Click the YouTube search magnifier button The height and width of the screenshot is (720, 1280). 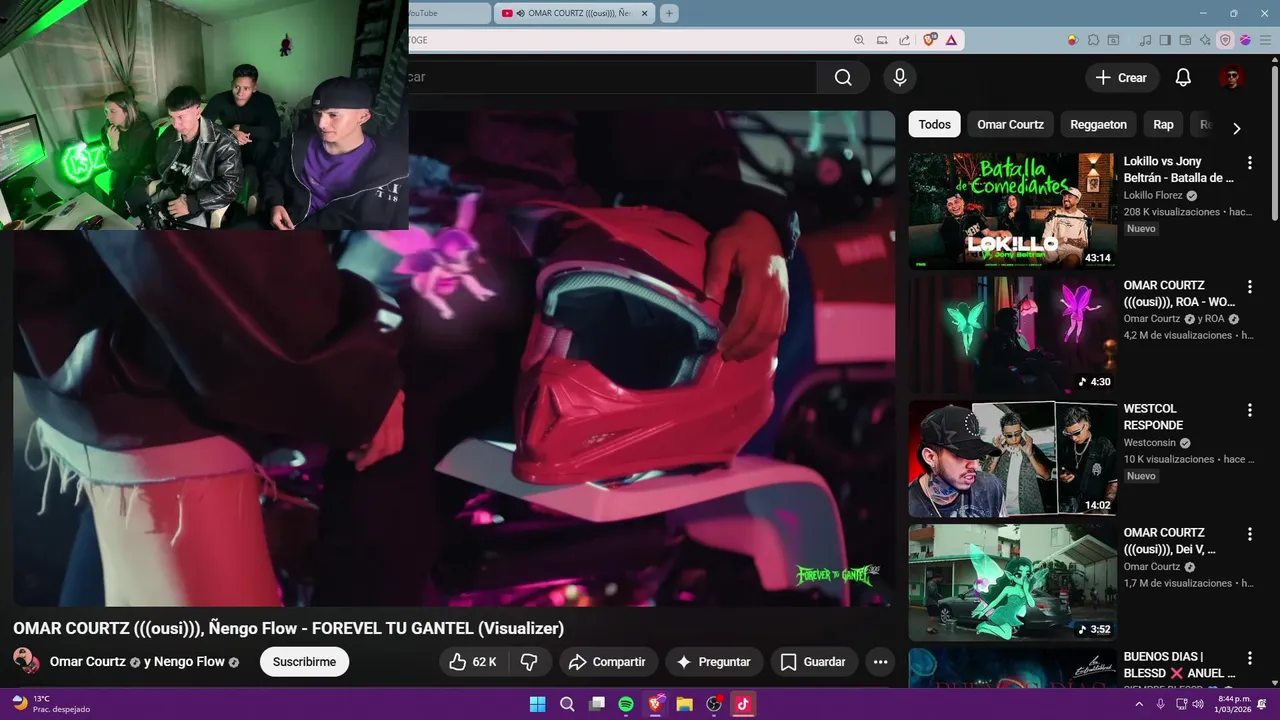(x=843, y=77)
